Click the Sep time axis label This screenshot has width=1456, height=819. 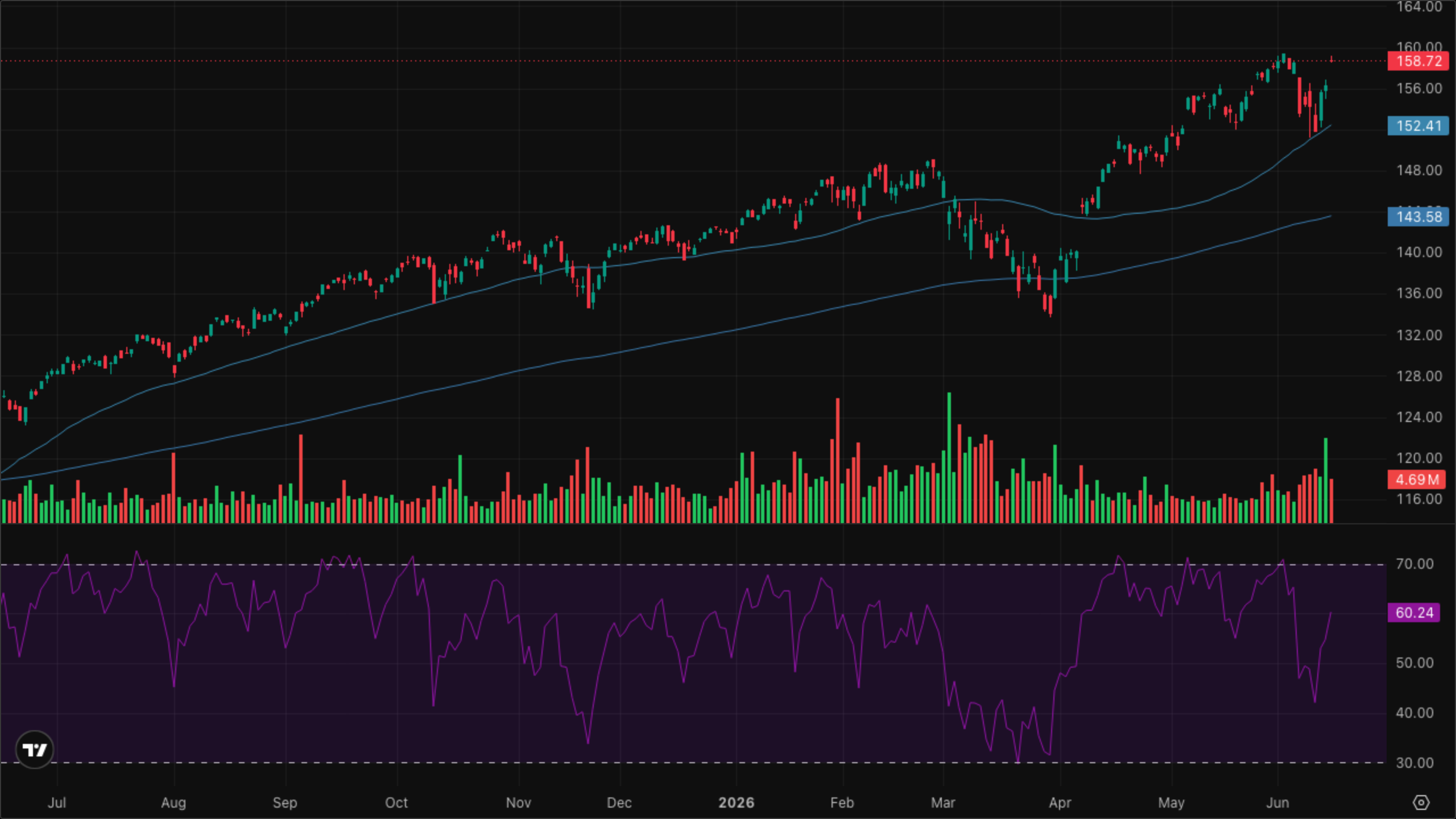coord(285,803)
